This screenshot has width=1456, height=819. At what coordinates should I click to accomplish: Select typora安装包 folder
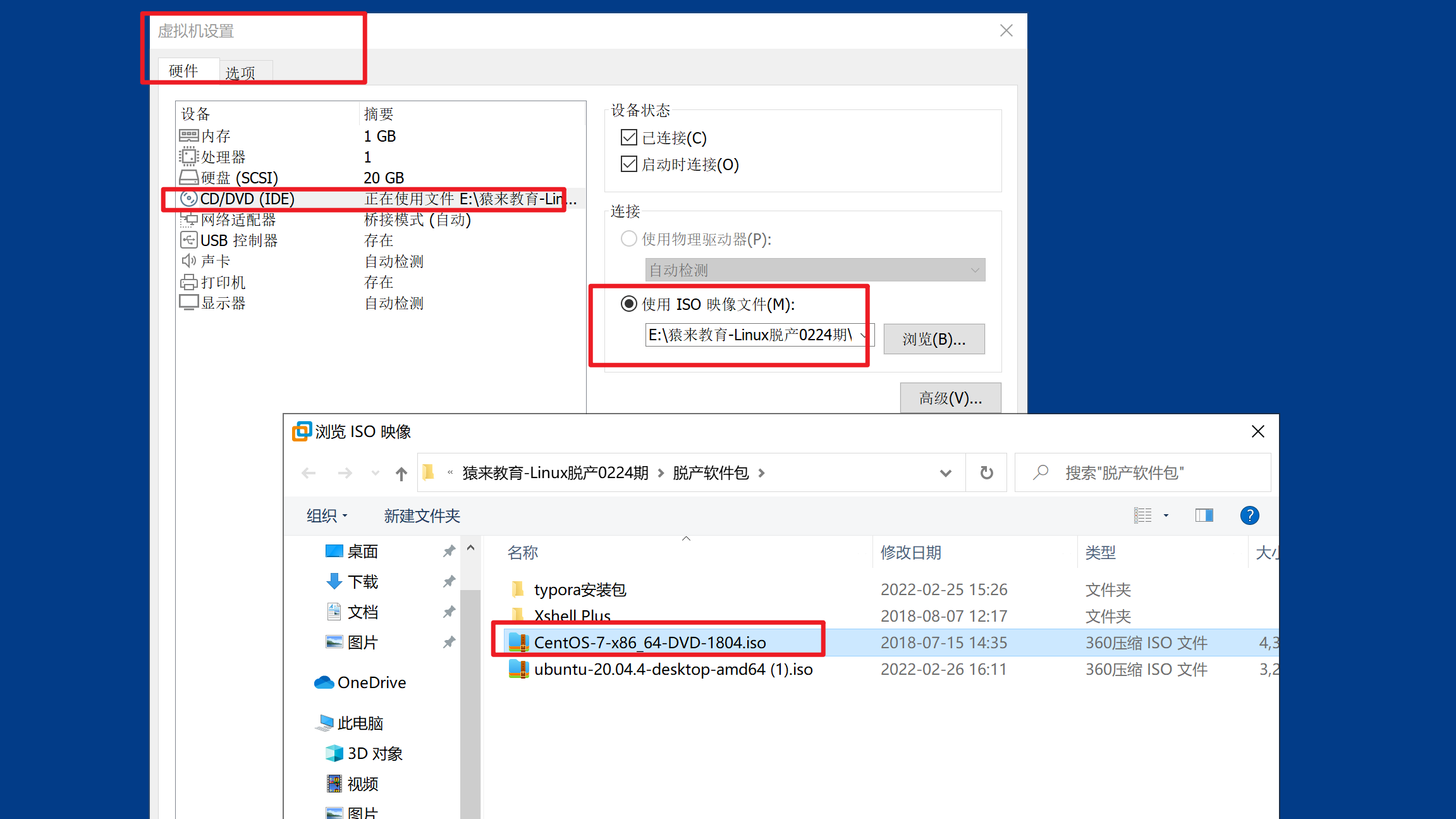pos(567,589)
